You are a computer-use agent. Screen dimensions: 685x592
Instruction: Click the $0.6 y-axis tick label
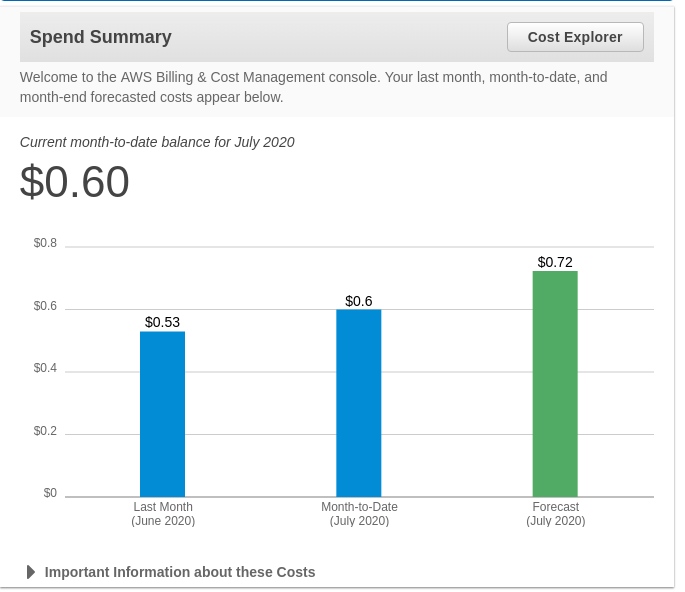pos(45,306)
